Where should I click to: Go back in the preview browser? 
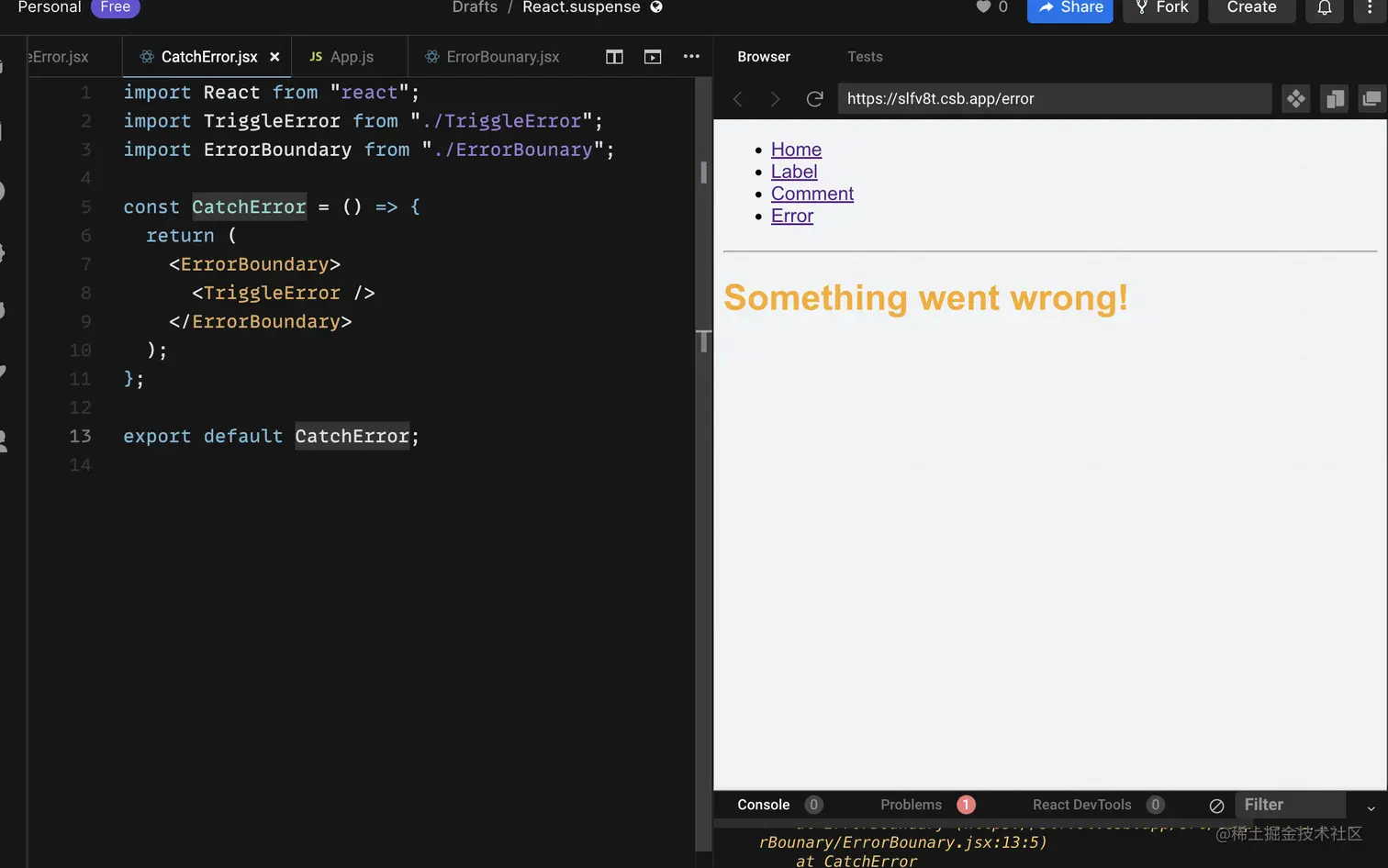[x=737, y=99]
